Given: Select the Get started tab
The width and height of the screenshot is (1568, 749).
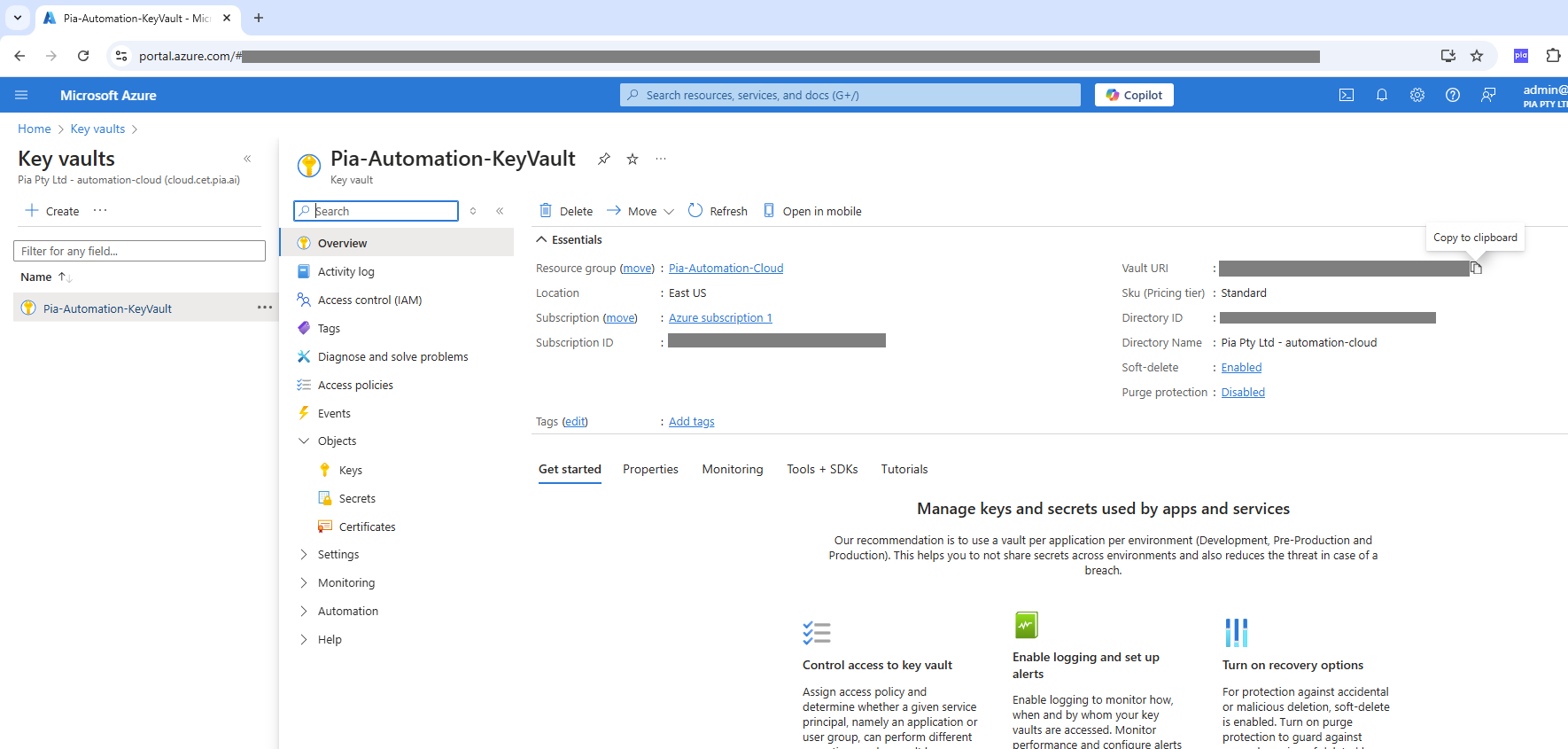Looking at the screenshot, I should (x=570, y=469).
